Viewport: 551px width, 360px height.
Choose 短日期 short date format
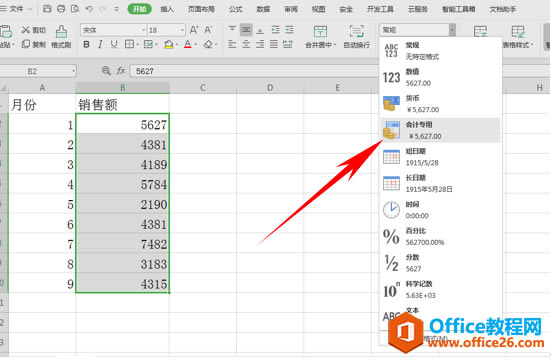[x=440, y=157]
